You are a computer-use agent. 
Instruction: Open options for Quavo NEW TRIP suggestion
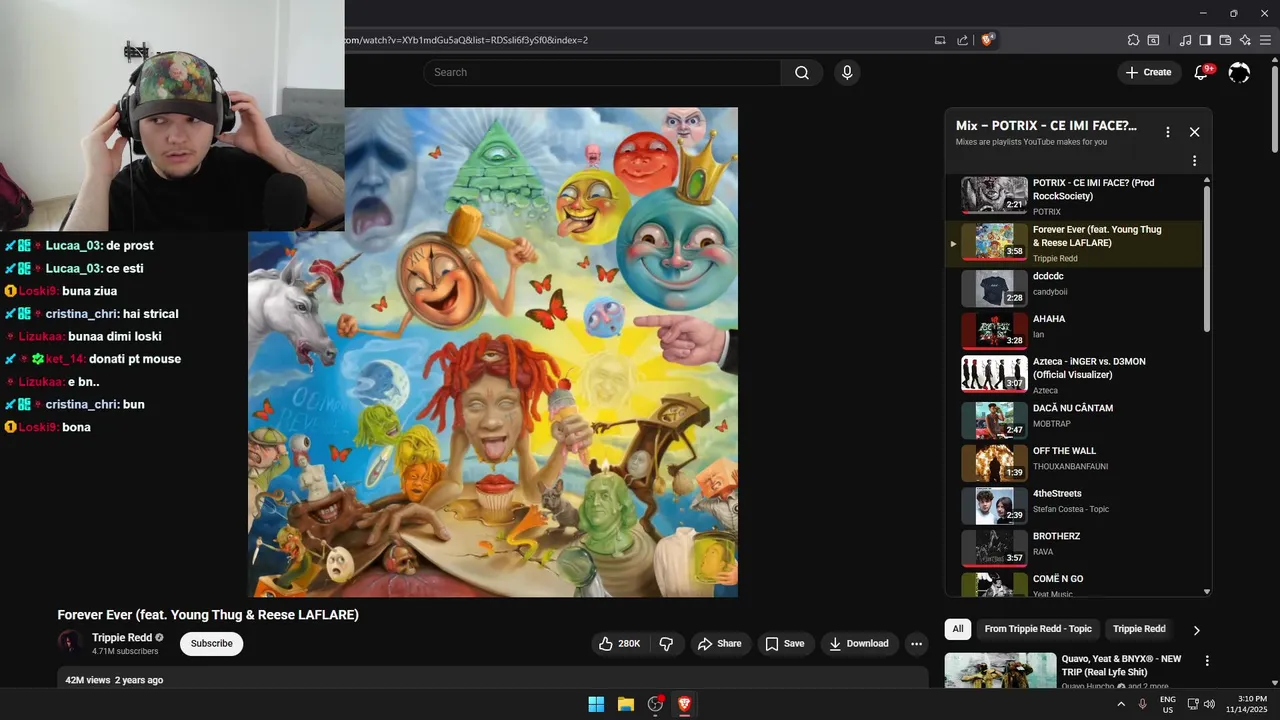click(x=1207, y=661)
